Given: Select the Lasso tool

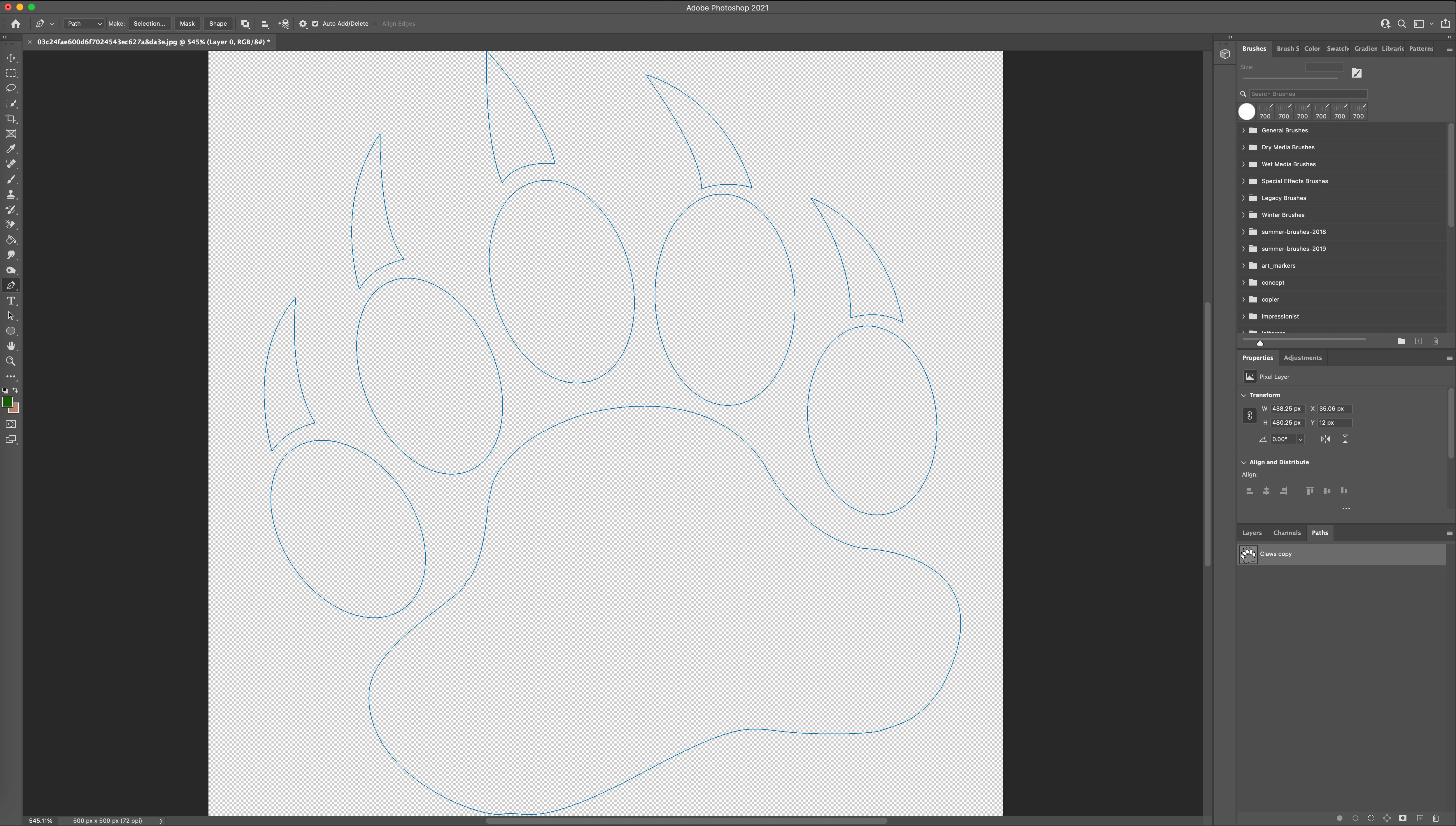Looking at the screenshot, I should (x=11, y=88).
